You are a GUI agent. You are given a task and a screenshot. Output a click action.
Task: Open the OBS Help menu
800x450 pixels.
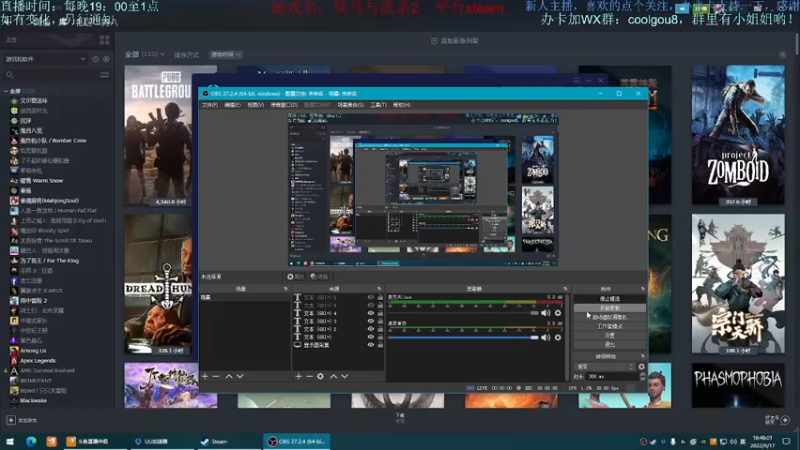(x=402, y=105)
